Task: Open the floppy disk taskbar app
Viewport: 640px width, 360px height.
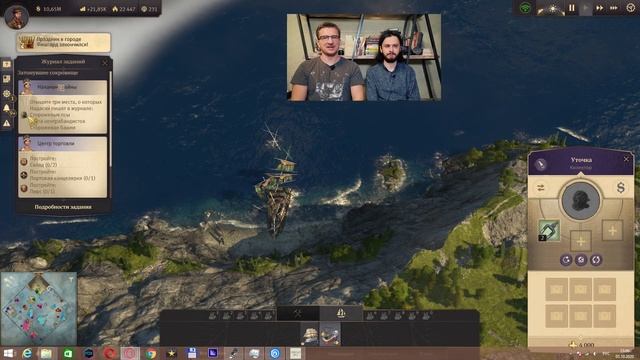Action: [x=191, y=353]
